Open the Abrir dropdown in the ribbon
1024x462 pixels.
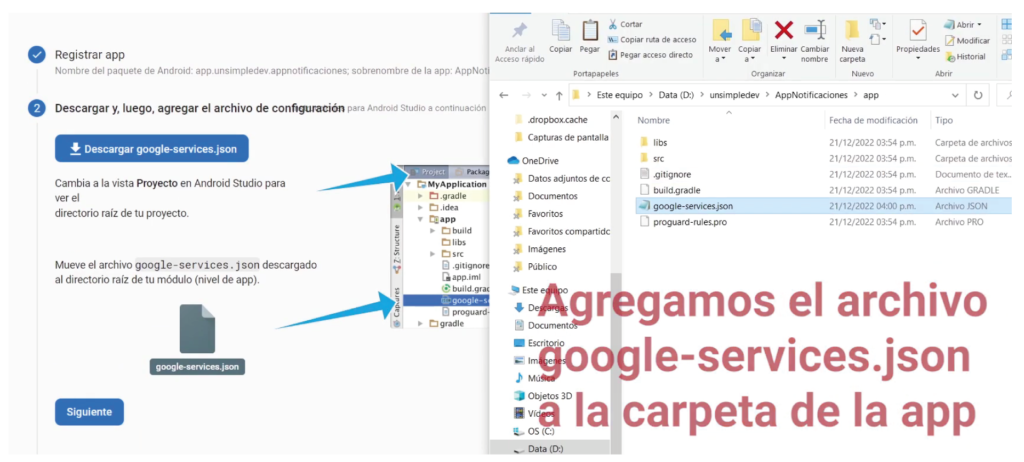[968, 24]
